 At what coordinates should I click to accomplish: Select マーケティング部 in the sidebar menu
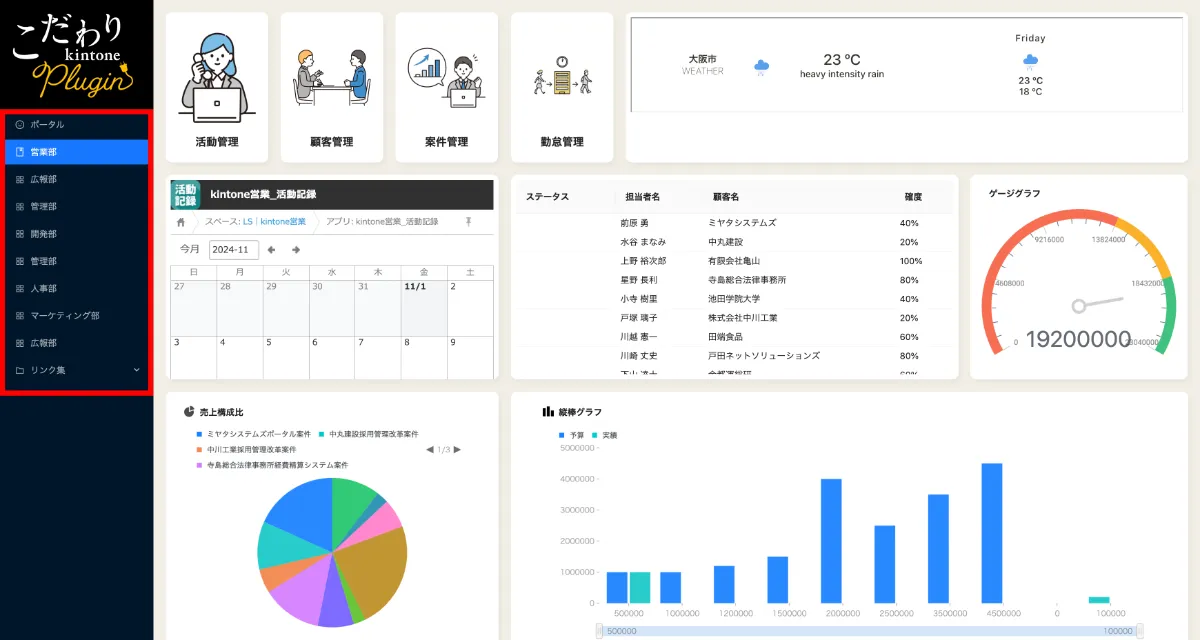77,316
